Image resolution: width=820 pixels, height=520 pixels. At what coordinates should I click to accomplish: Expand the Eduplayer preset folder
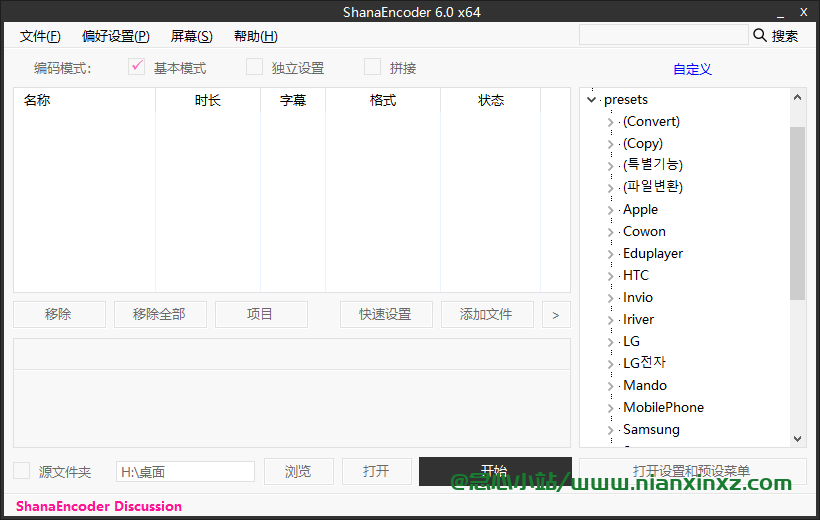(x=610, y=254)
